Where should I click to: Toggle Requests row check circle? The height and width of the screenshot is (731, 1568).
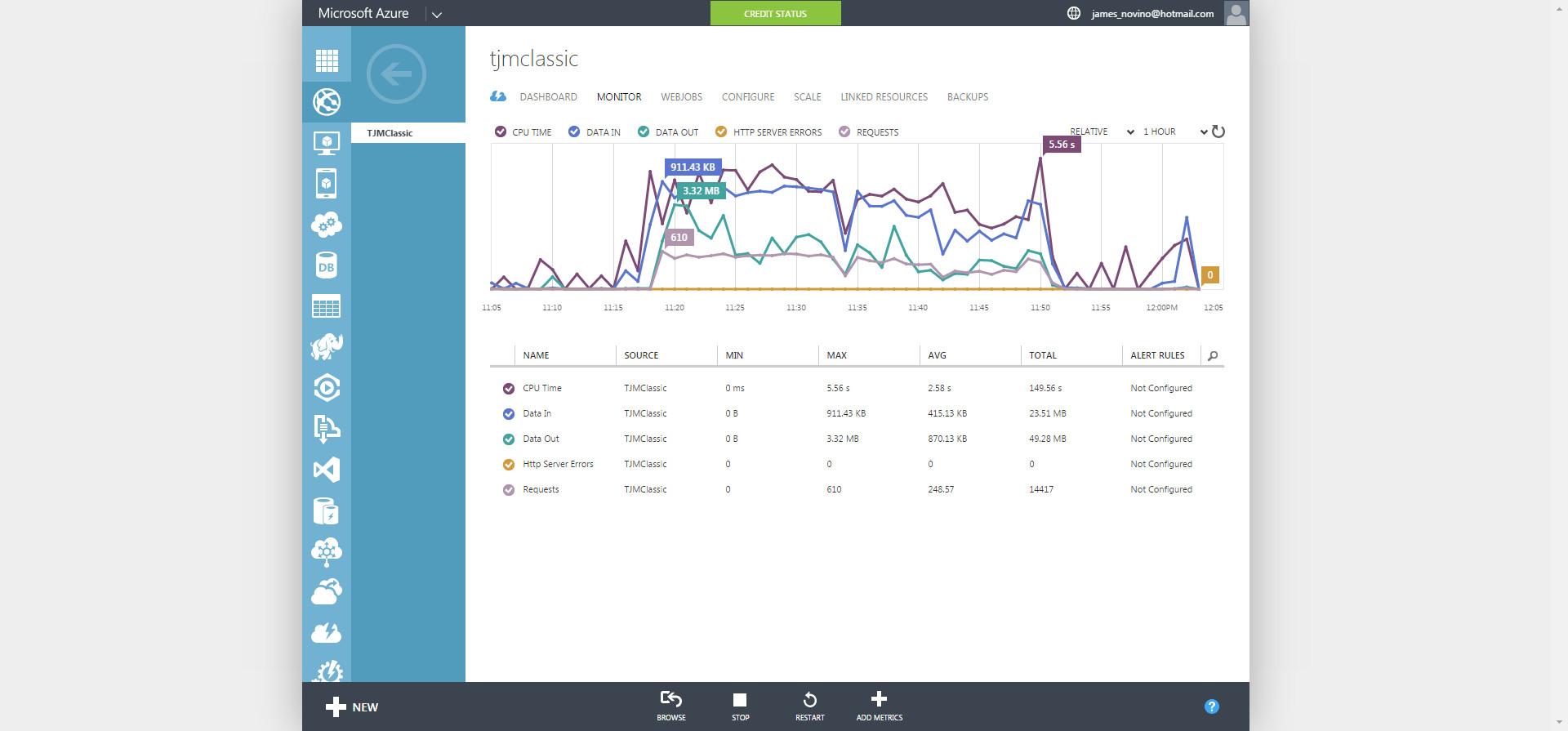(509, 490)
